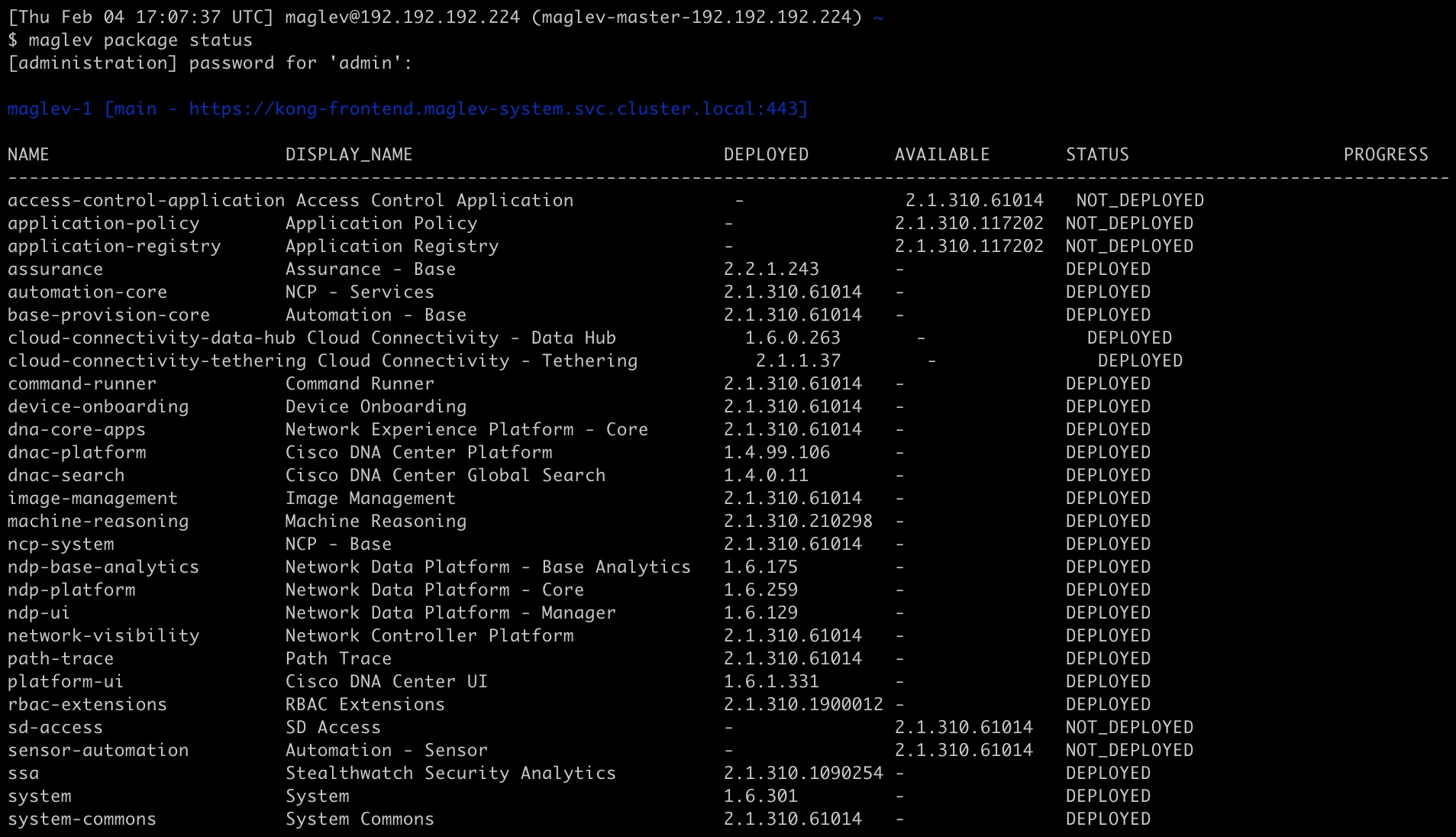Click the assurance deployed version 2.2.1.243
Image resolution: width=1456 pixels, height=837 pixels.
point(771,269)
